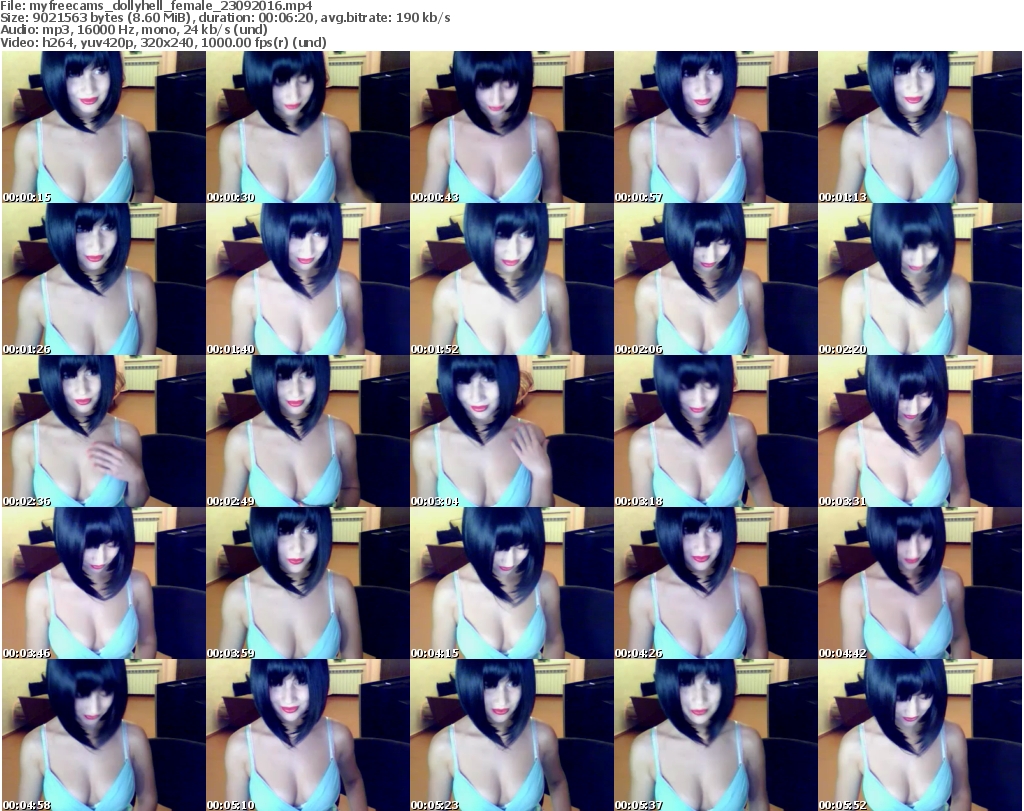
Task: Select the thumbnail stamped 00:03:18
Action: (715, 431)
